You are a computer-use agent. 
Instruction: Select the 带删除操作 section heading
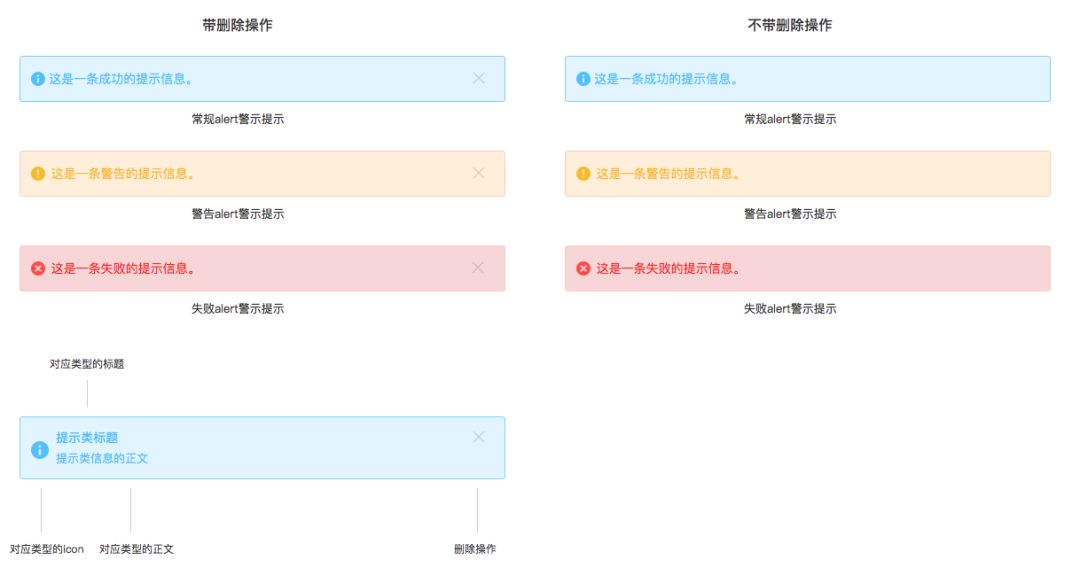point(237,26)
